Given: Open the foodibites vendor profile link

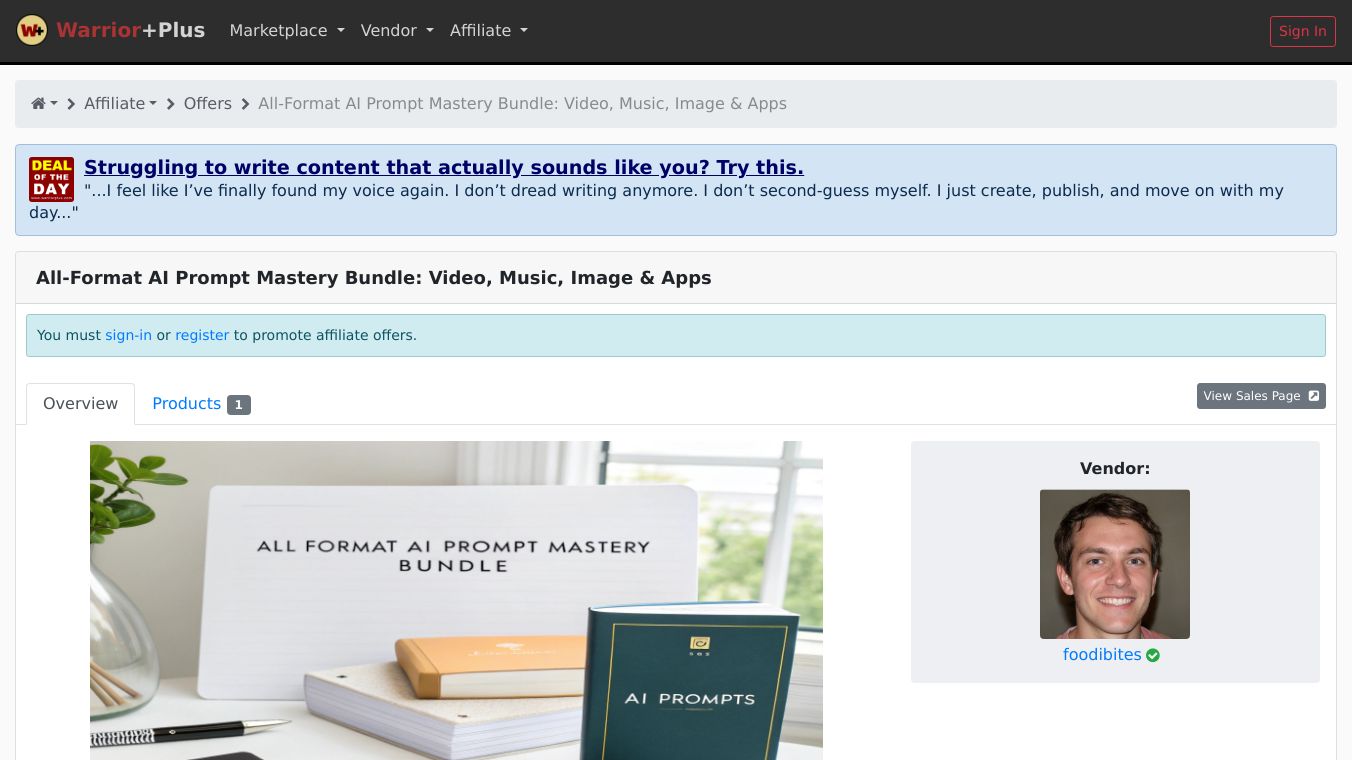Looking at the screenshot, I should 1102,655.
